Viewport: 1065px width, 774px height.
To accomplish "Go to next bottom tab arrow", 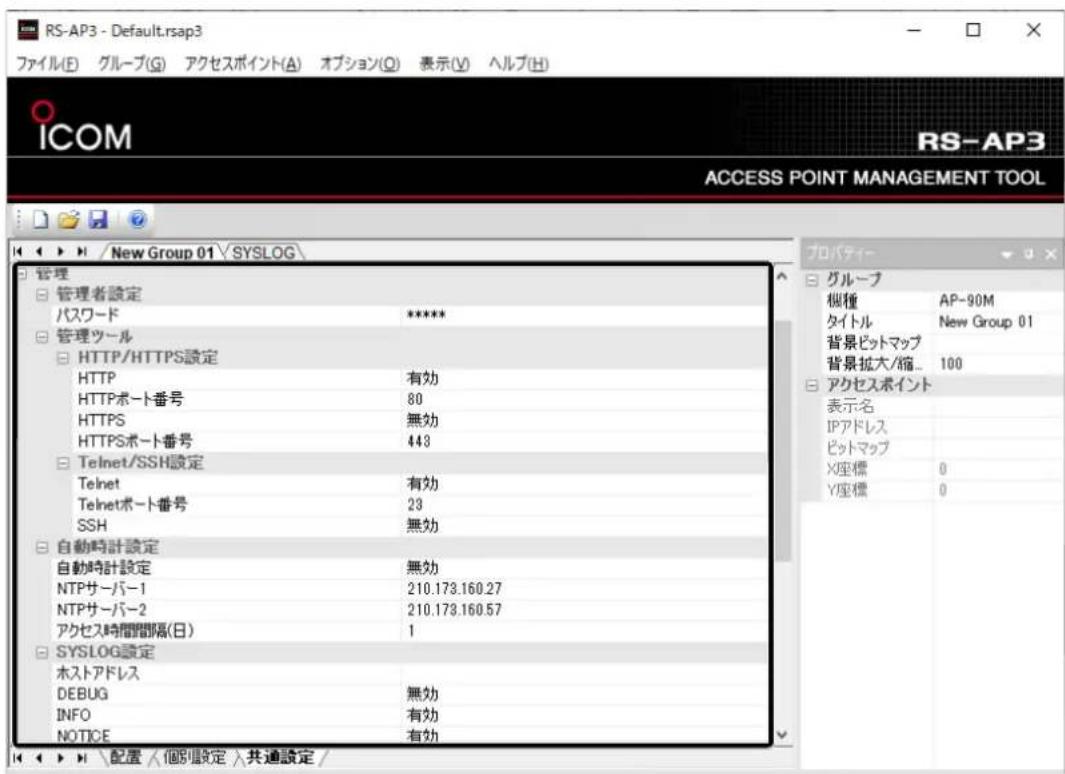I will click(x=60, y=757).
